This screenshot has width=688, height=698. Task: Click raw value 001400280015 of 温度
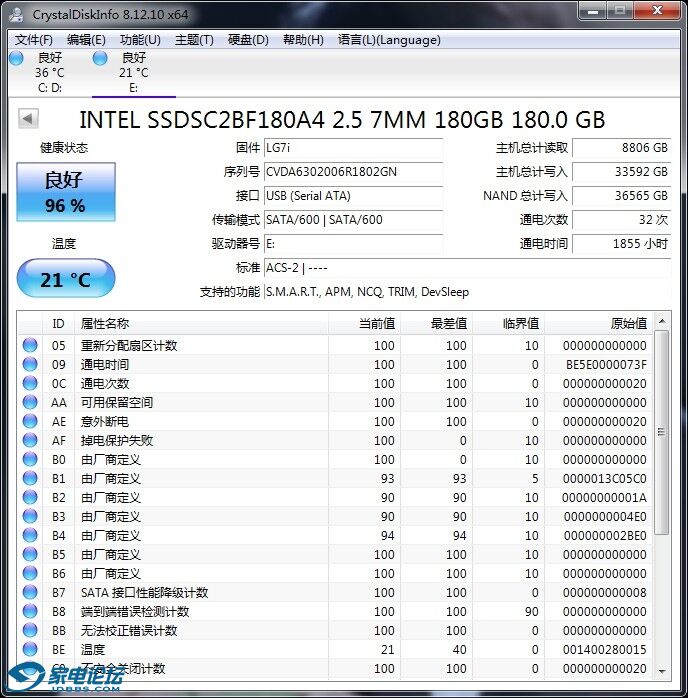[x=604, y=649]
